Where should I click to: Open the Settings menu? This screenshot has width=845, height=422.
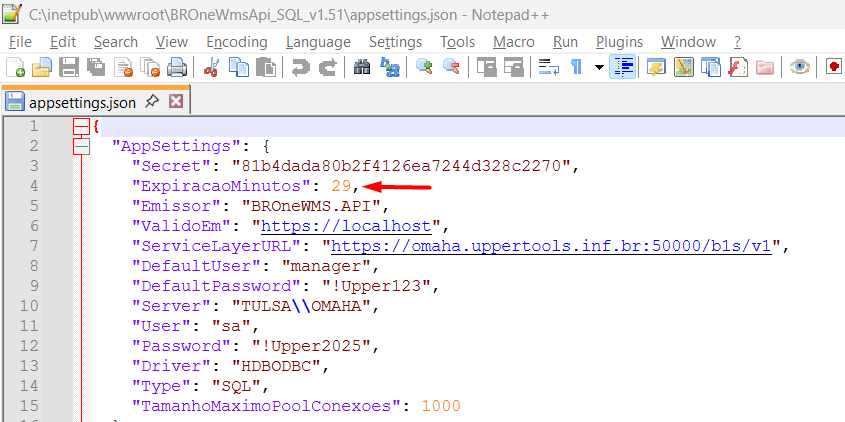395,42
